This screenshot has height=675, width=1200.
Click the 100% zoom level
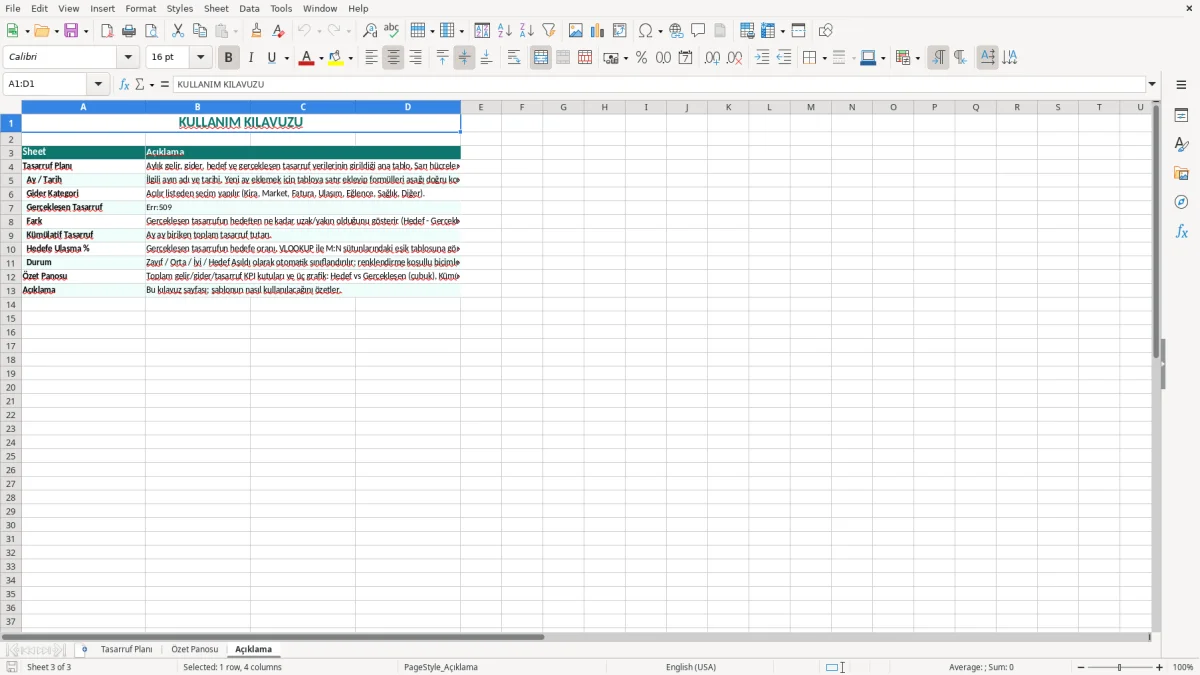pos(1183,667)
